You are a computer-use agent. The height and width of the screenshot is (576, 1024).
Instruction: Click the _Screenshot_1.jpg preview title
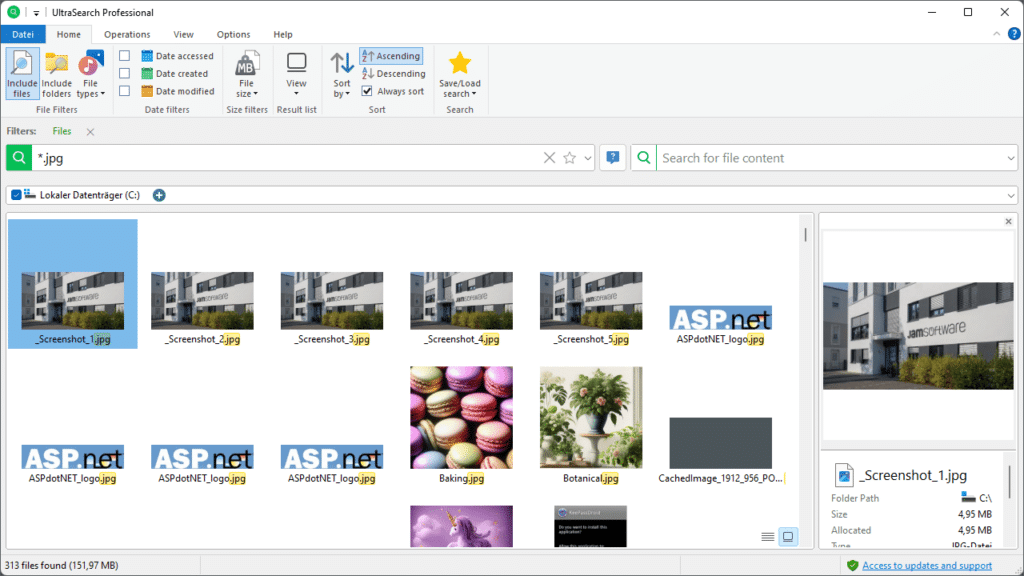912,475
